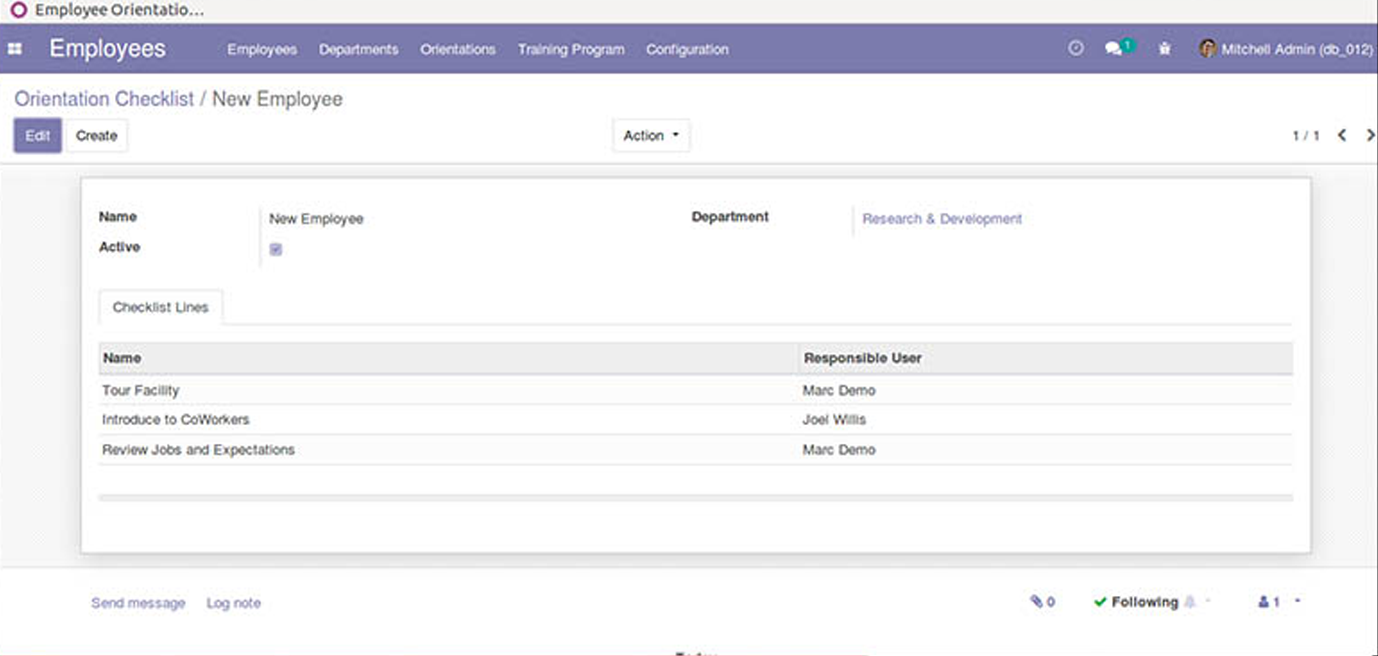Expand the Action dropdown
Viewport: 1378px width, 656px height.
pyautogui.click(x=651, y=136)
